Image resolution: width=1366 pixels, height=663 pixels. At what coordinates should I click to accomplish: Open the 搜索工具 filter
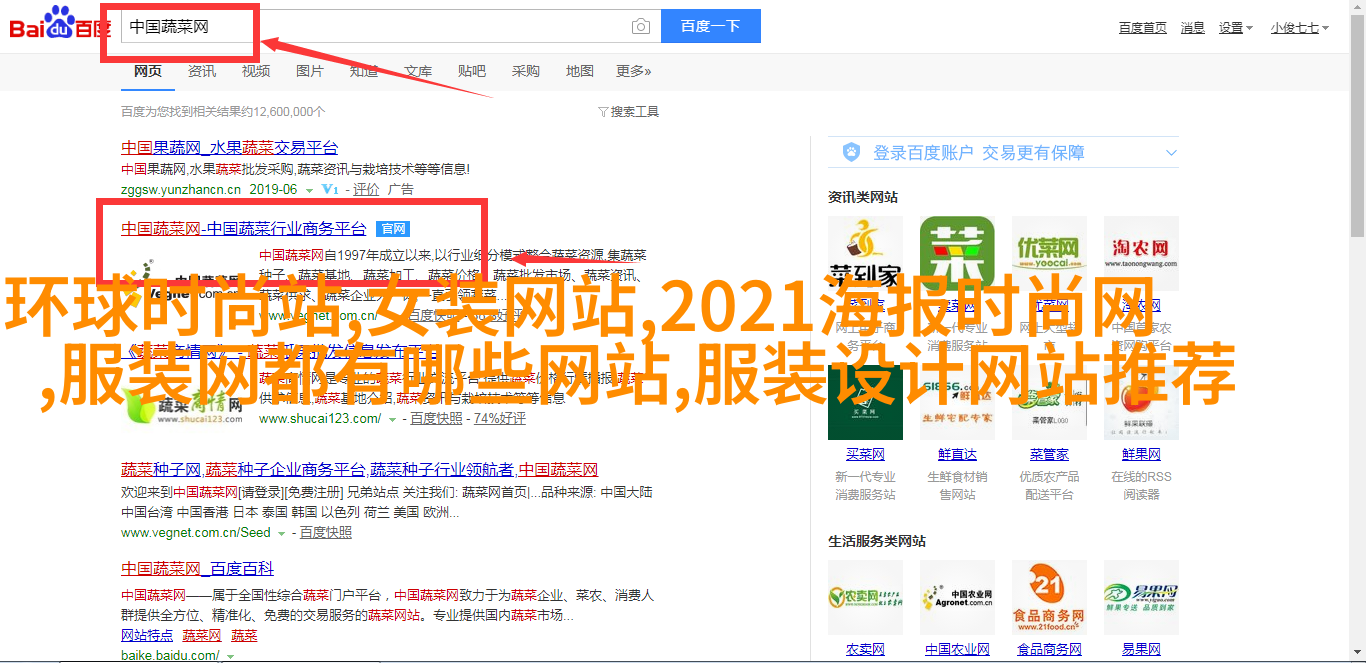(x=628, y=112)
